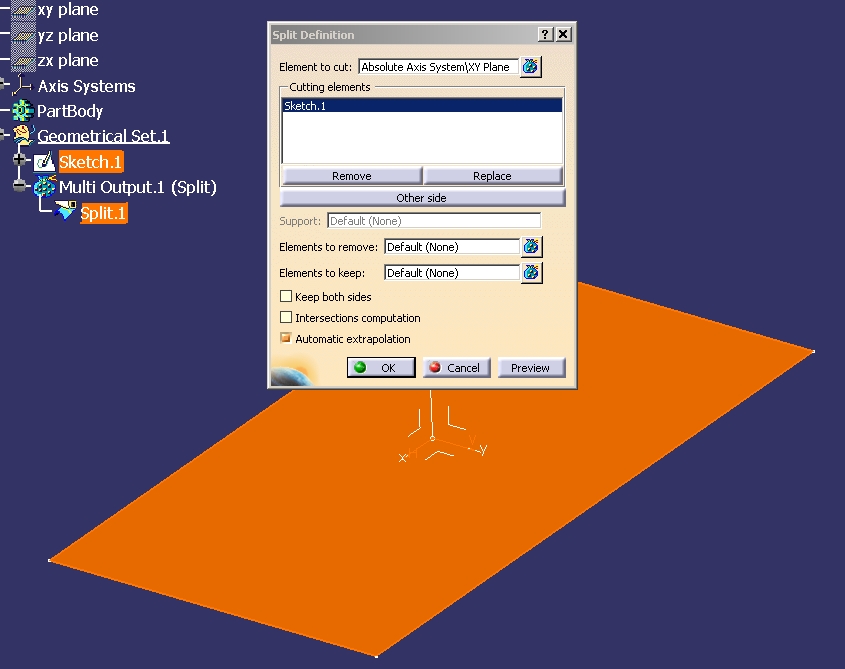Click the Elements to keep field

452,273
